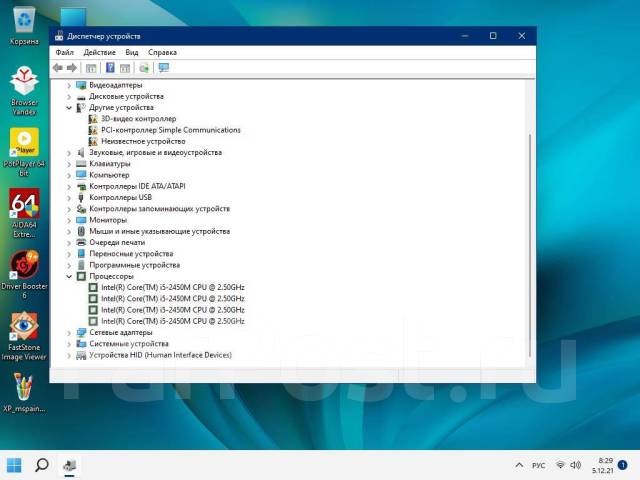640x480 pixels.
Task: Select the PotPlayer 64 bit desktop shortcut
Action: point(24,152)
